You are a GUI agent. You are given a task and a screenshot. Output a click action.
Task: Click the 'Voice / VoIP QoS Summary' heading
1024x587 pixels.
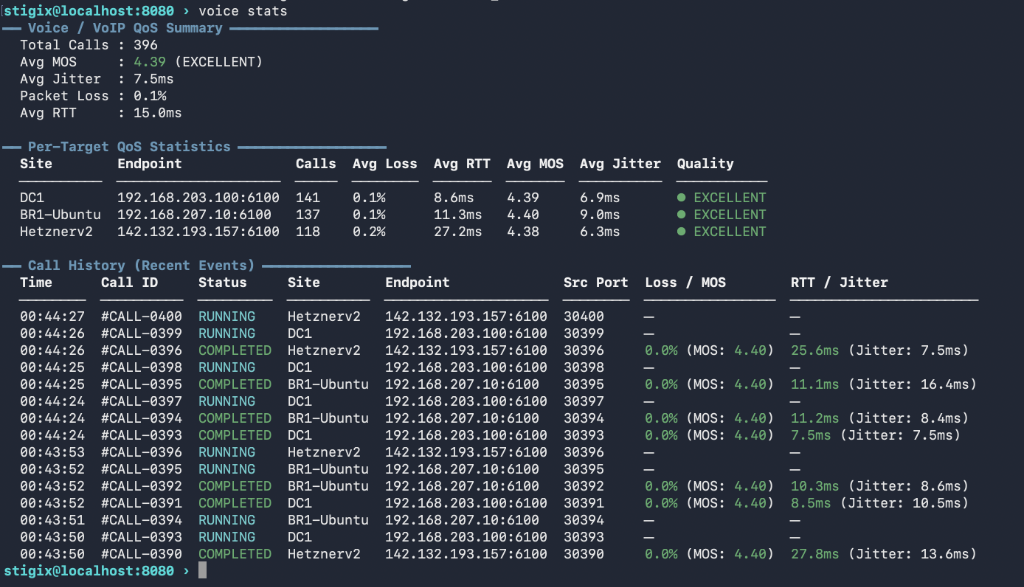coord(125,28)
